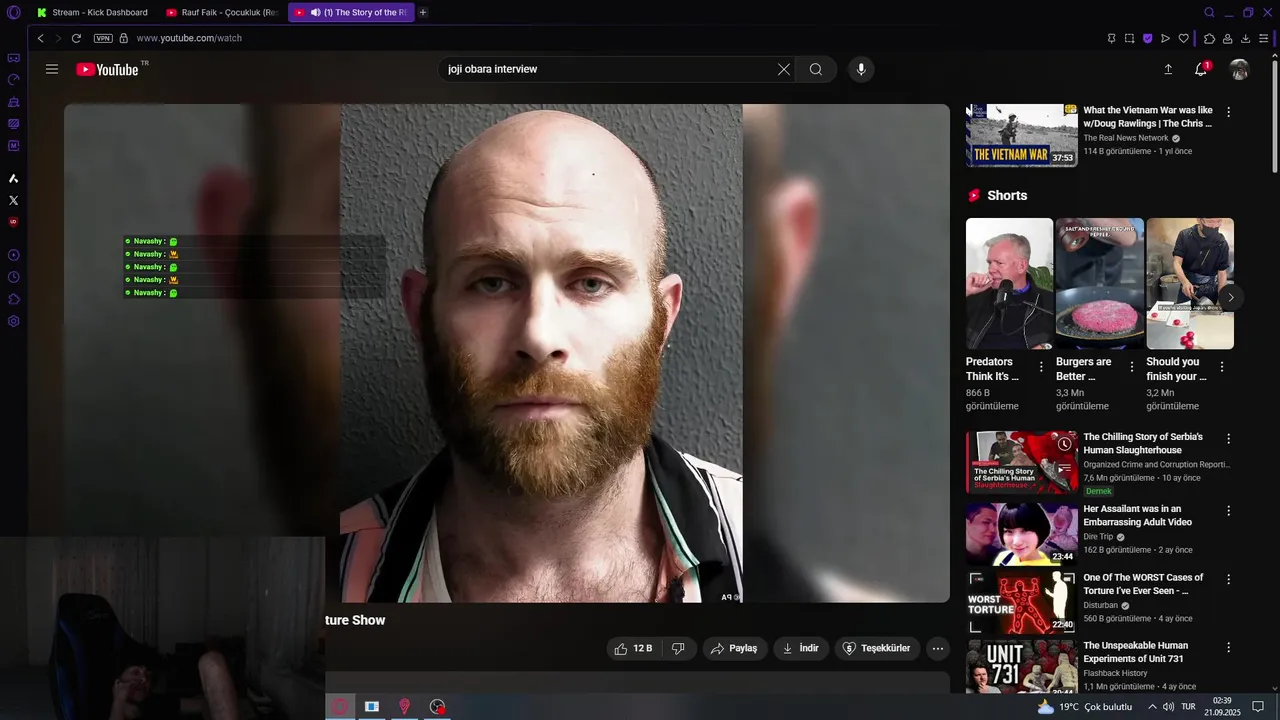Click the YouTube search box text
The image size is (1280, 720).
pos(493,69)
